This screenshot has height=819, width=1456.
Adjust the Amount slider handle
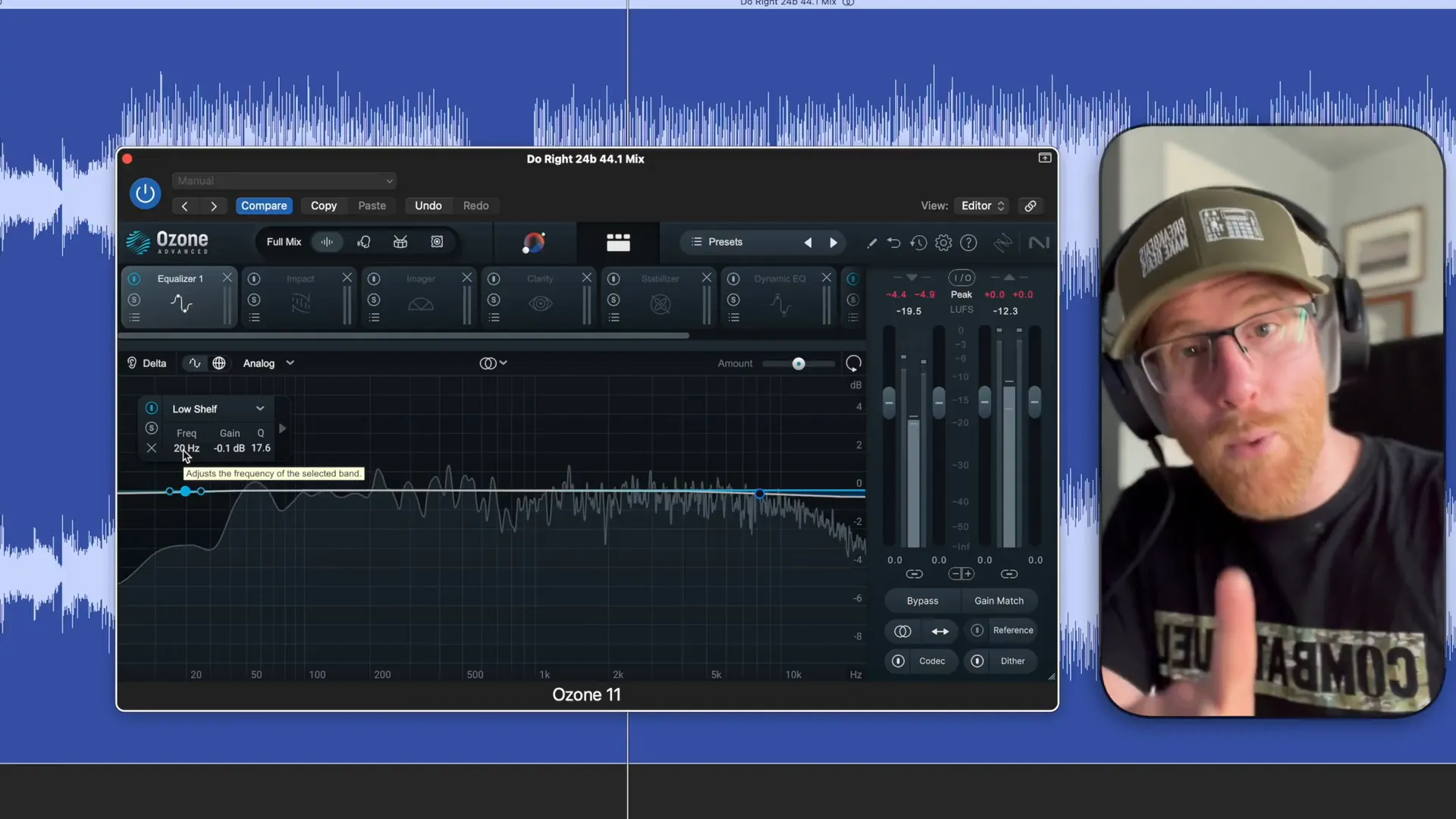click(799, 364)
